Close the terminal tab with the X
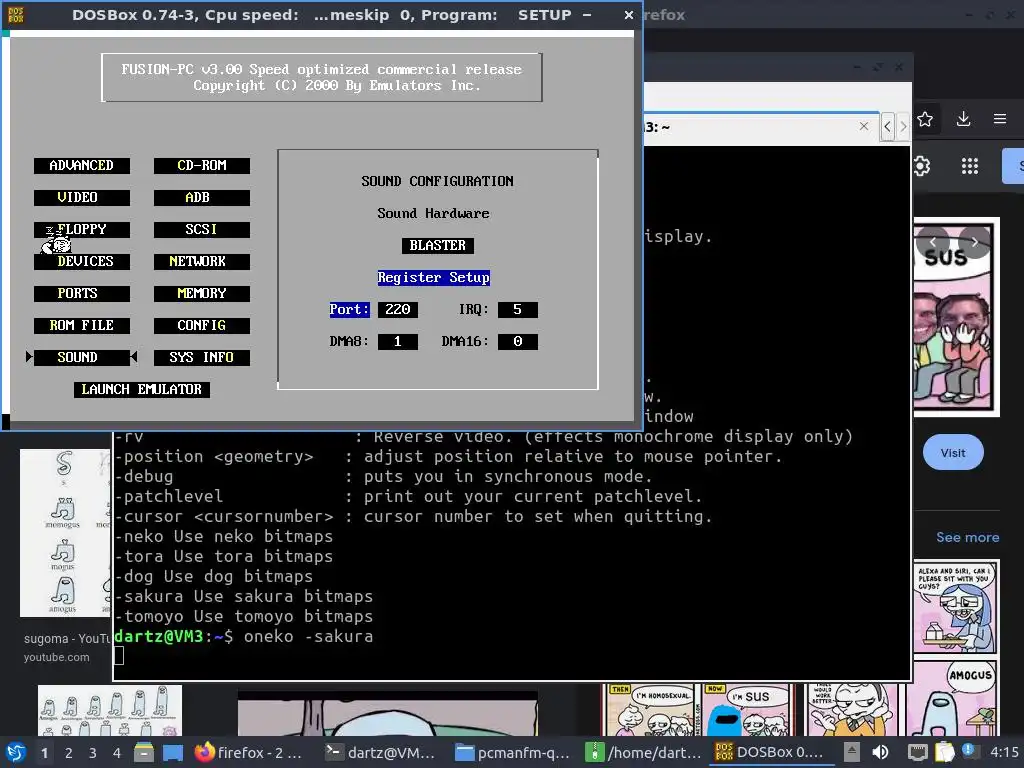This screenshot has width=1024, height=768. point(864,126)
